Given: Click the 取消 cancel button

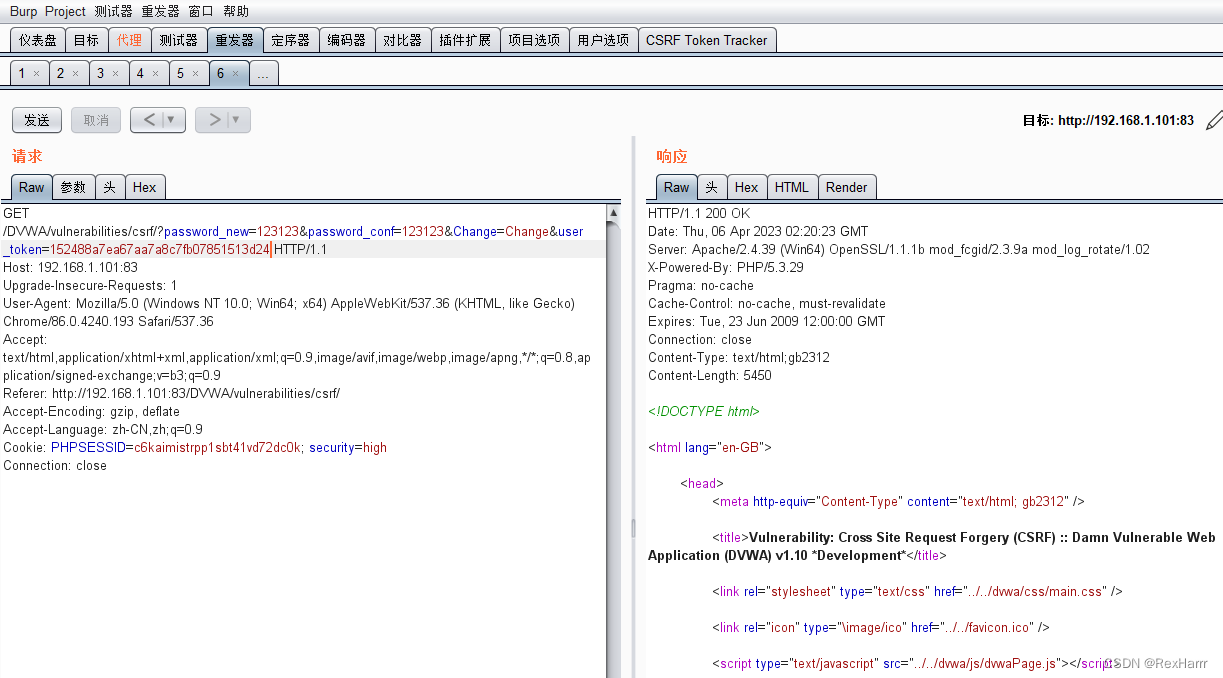Looking at the screenshot, I should tap(96, 120).
